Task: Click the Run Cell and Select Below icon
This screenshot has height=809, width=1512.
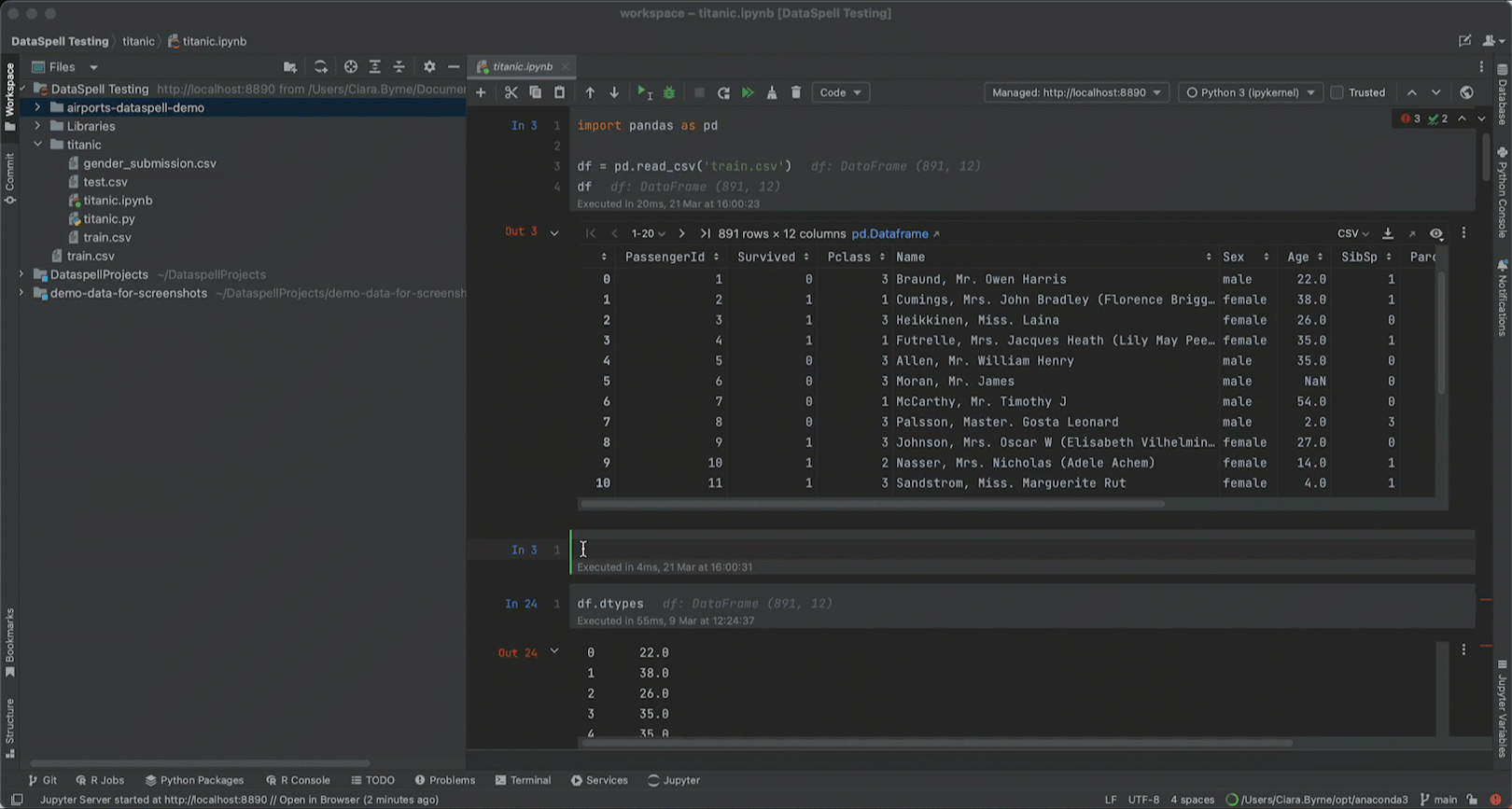Action: 644,92
